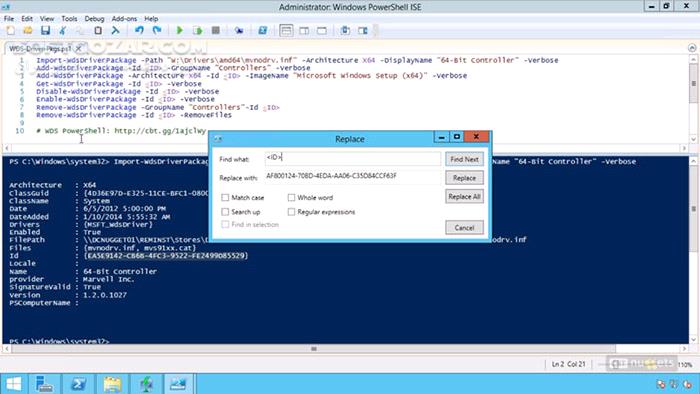The height and width of the screenshot is (394, 700).
Task: Launch PowerShell from the taskbar
Action: click(79, 384)
